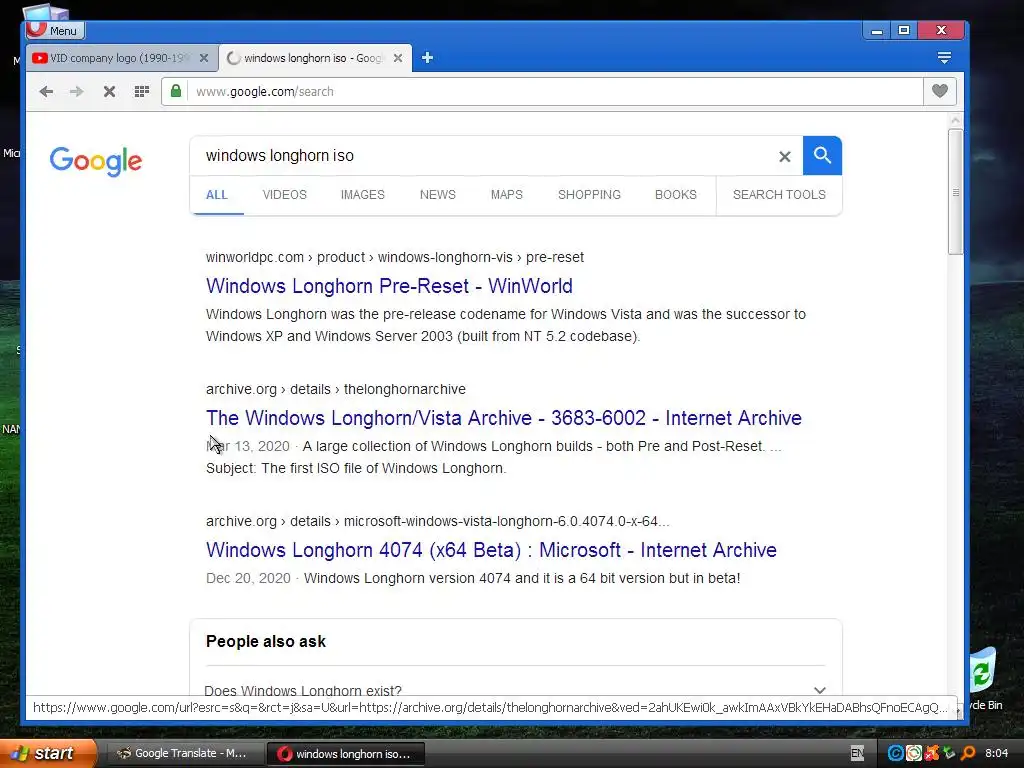Open Windows Longhorn 4074 (x64 Beta) link
The height and width of the screenshot is (768, 1024).
tap(491, 550)
